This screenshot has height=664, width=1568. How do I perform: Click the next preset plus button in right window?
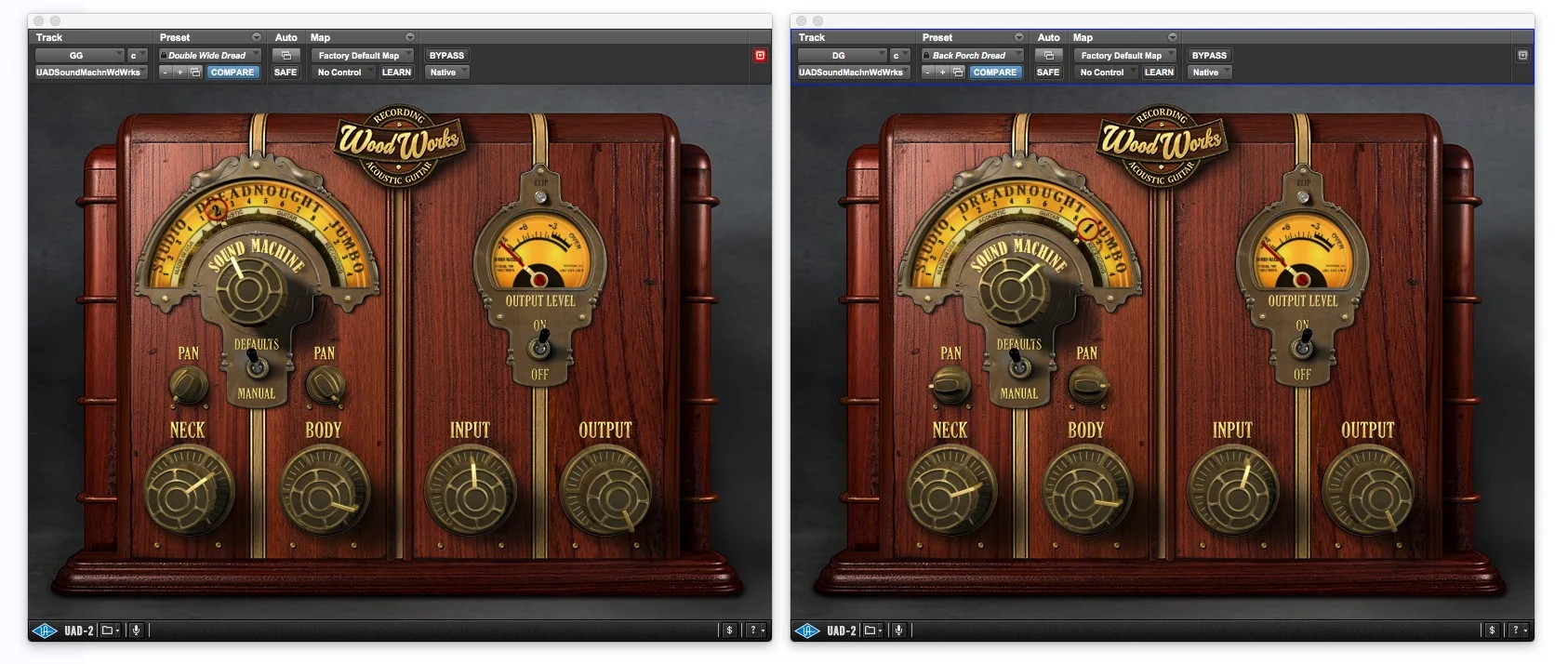point(943,73)
